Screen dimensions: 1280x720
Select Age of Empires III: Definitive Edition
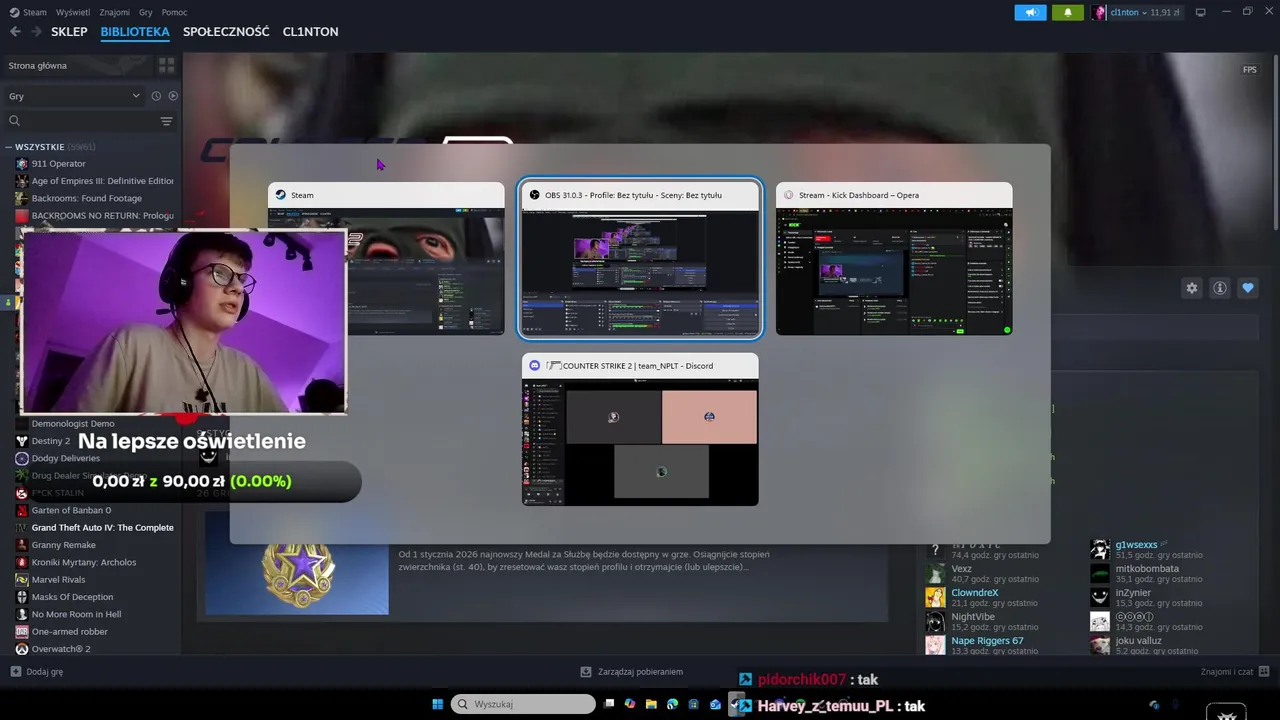[95, 181]
